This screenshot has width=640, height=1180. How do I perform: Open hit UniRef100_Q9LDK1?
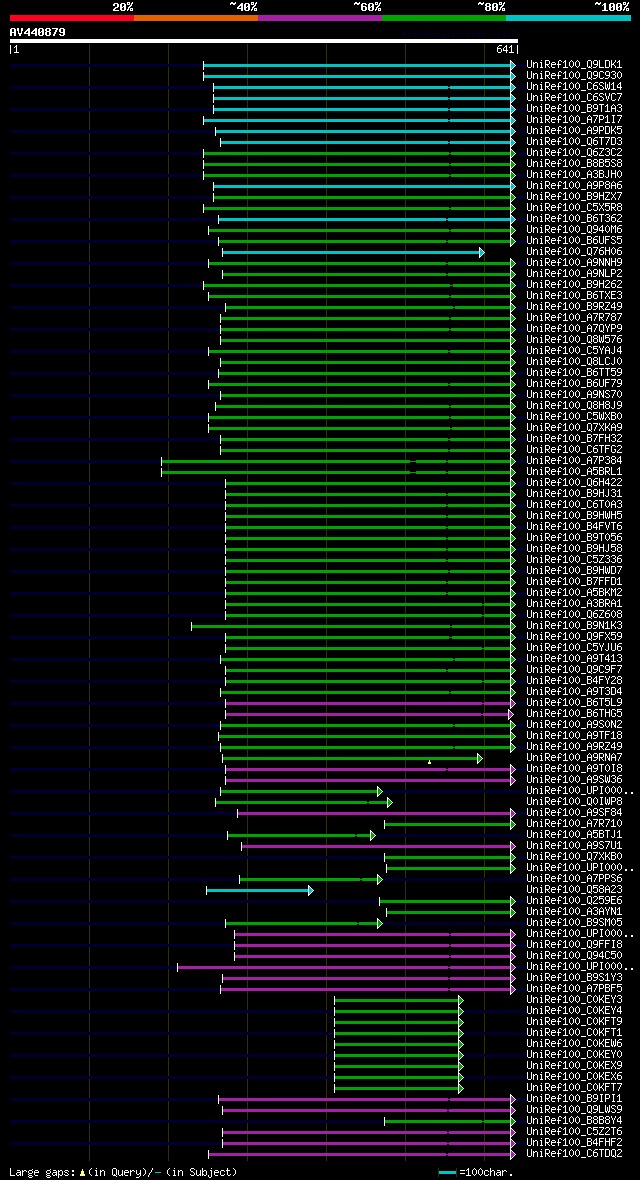(x=574, y=65)
